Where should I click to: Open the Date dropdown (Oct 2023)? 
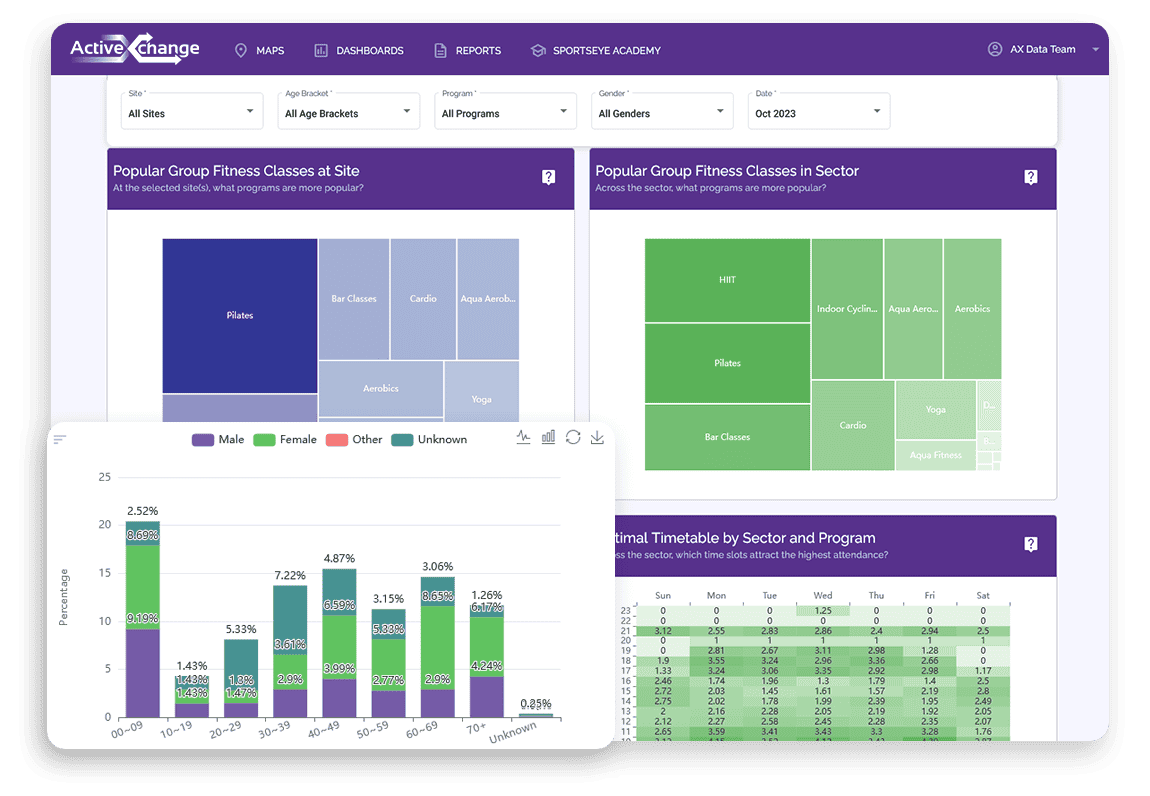818,111
